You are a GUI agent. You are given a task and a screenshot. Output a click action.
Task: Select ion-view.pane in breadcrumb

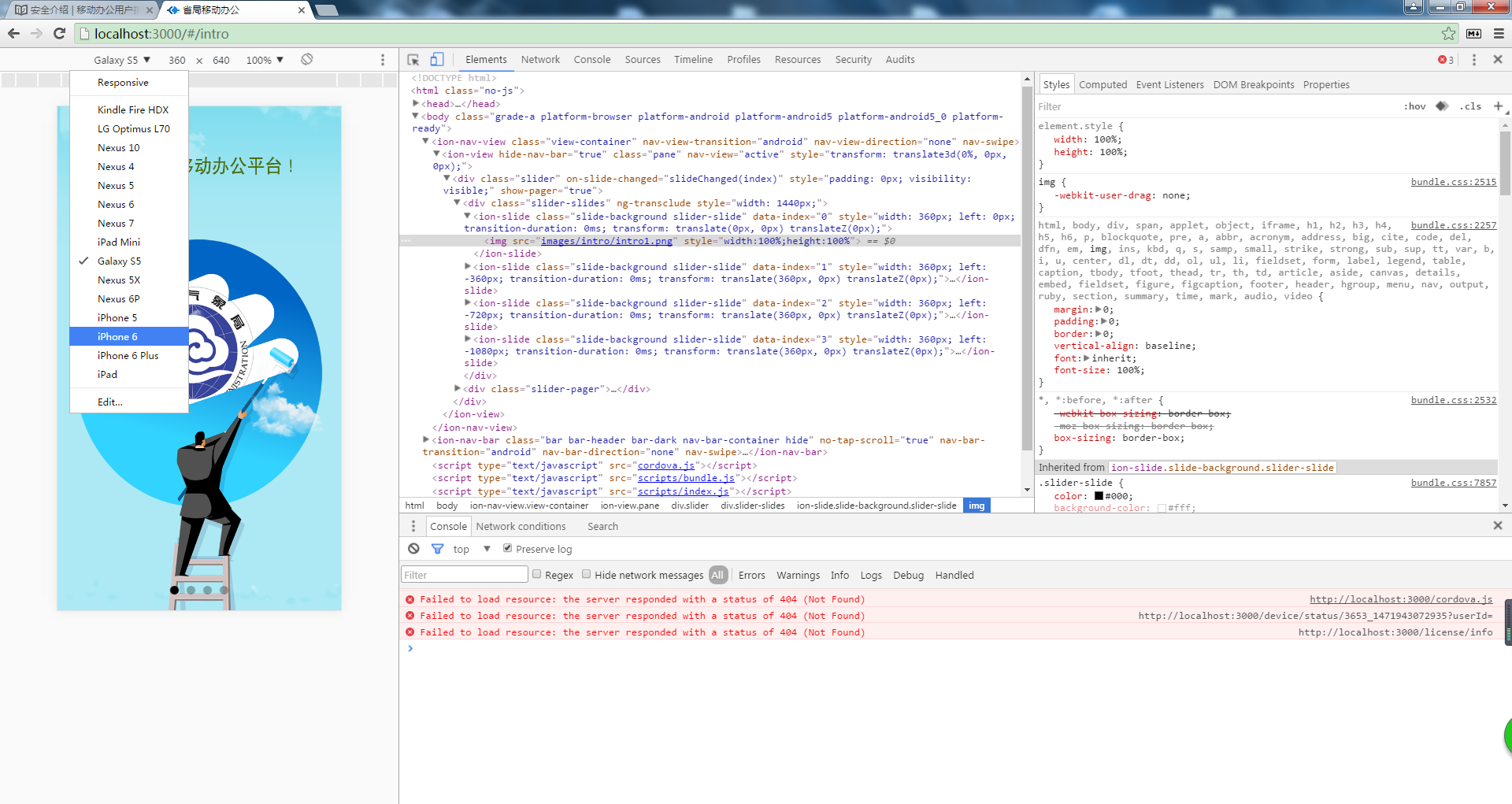(x=630, y=506)
